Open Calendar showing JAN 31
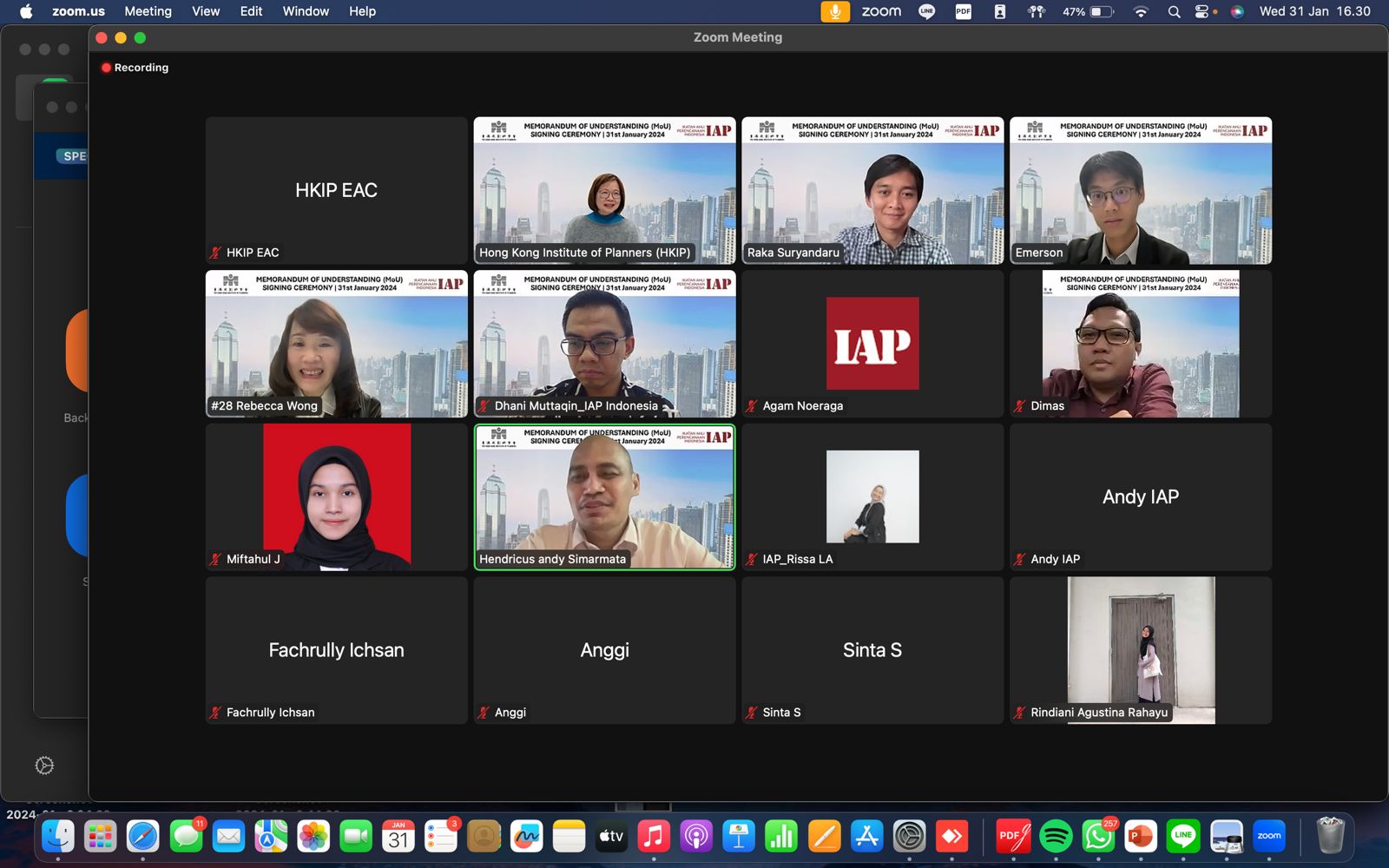The width and height of the screenshot is (1389, 868). click(398, 837)
